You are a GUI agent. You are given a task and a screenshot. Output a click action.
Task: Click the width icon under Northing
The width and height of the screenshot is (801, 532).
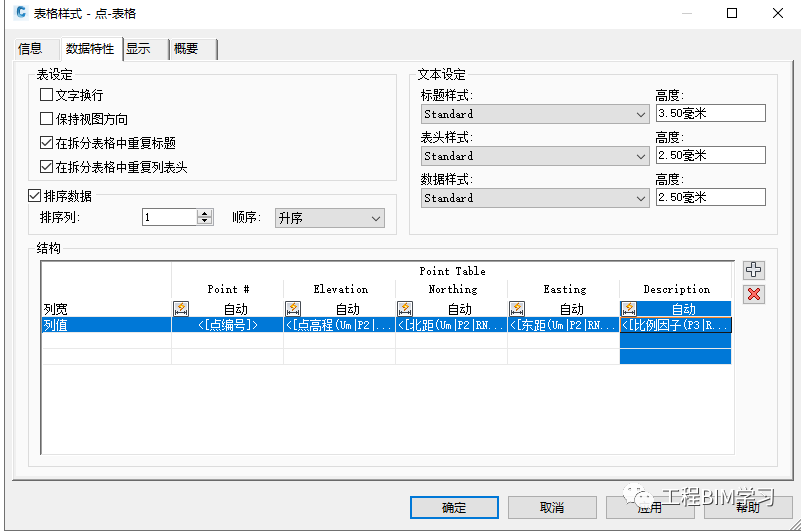pyautogui.click(x=405, y=308)
